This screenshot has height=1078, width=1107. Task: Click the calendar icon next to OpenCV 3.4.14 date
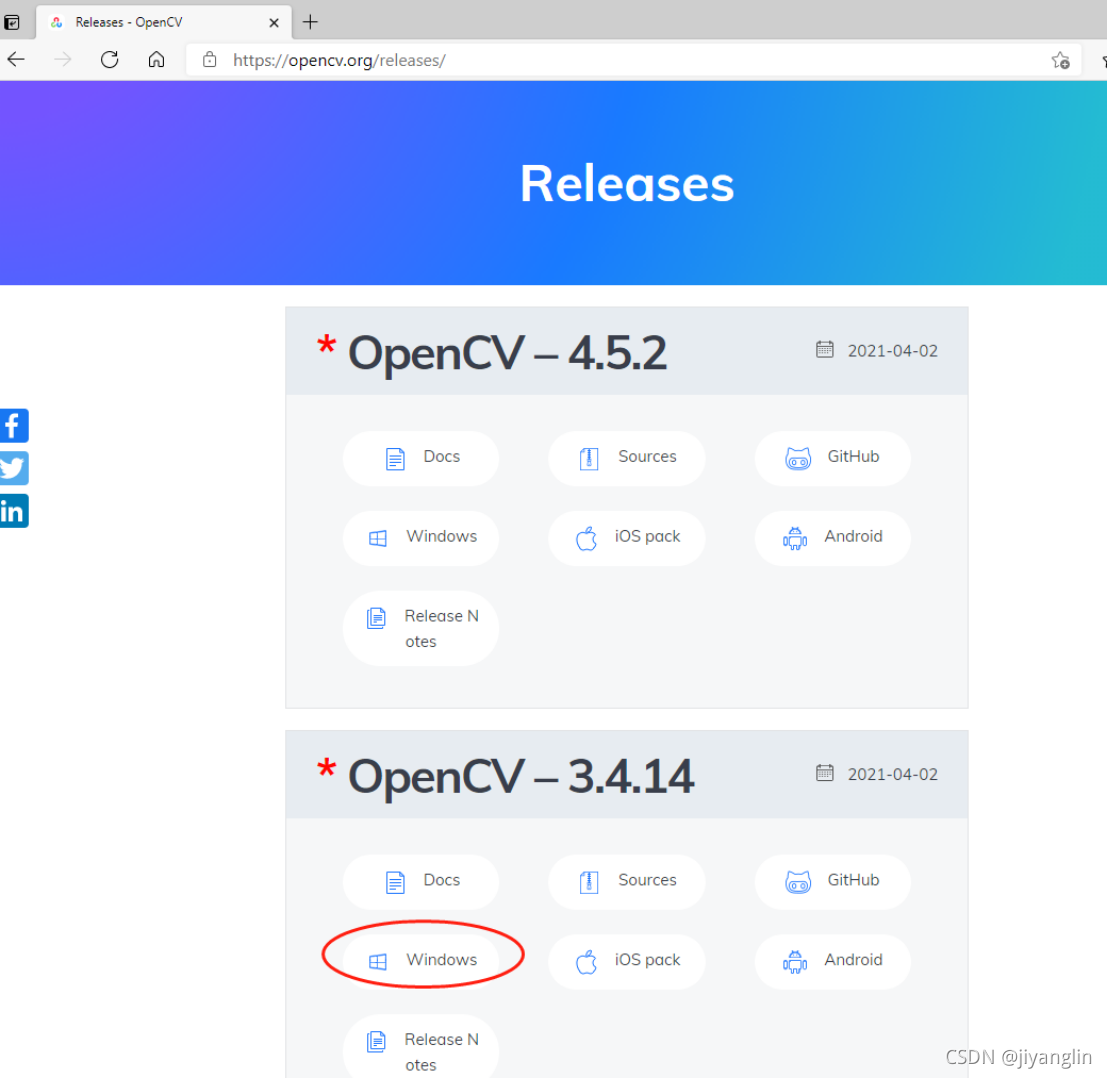pyautogui.click(x=825, y=773)
